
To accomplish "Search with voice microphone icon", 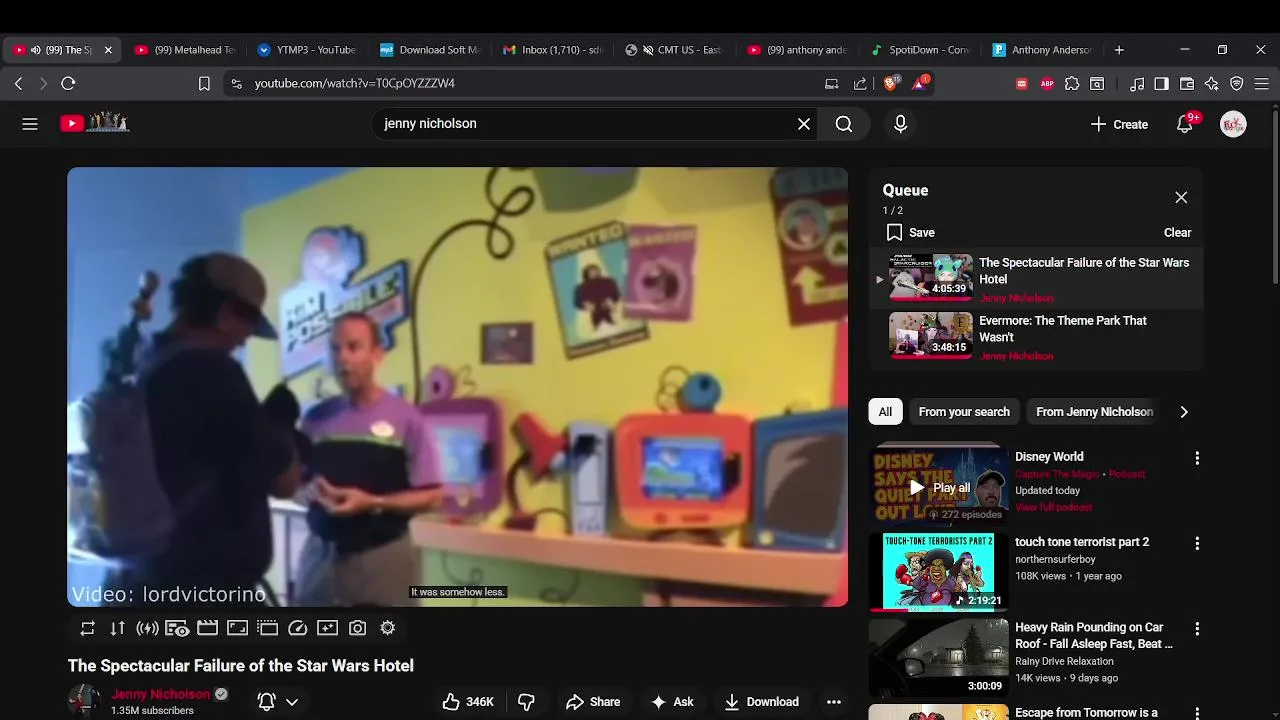I will coord(900,124).
